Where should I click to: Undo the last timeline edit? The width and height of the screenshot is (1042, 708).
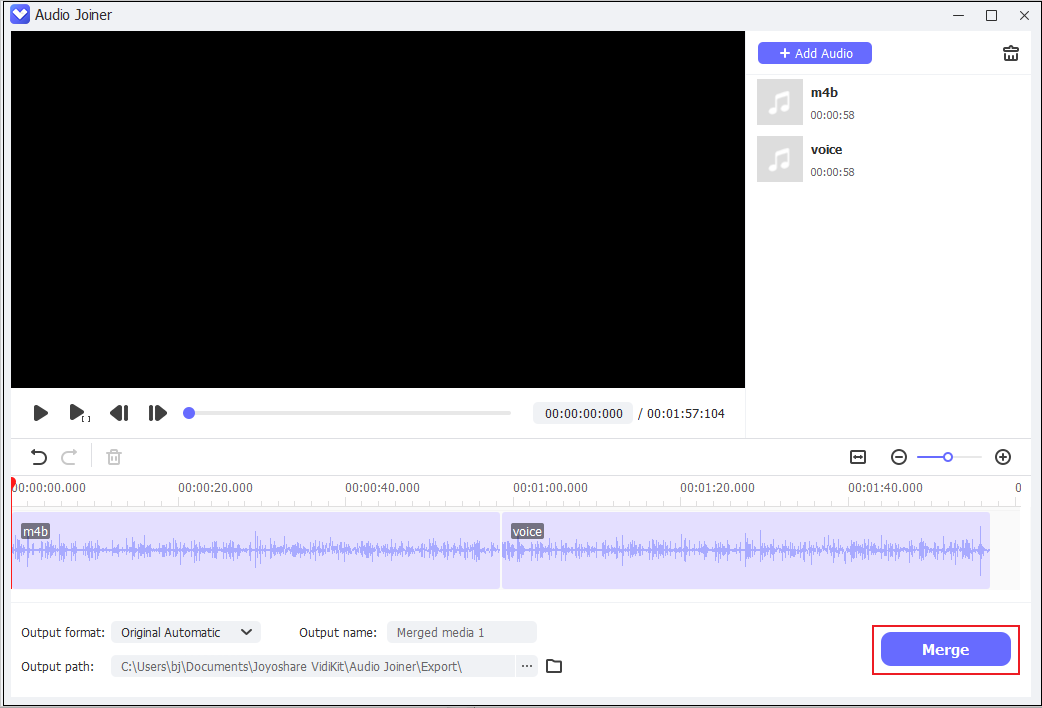pyautogui.click(x=38, y=457)
